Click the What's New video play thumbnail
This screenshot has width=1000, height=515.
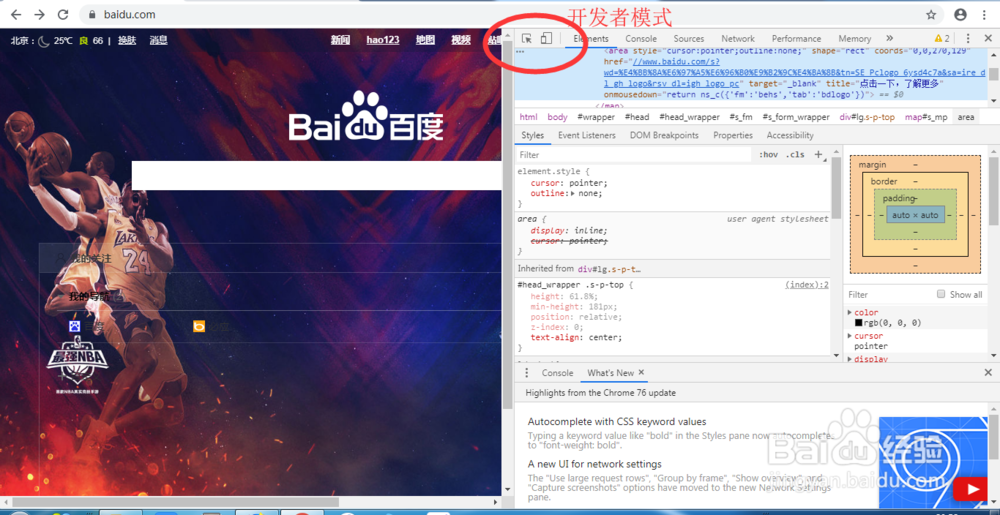pos(933,463)
